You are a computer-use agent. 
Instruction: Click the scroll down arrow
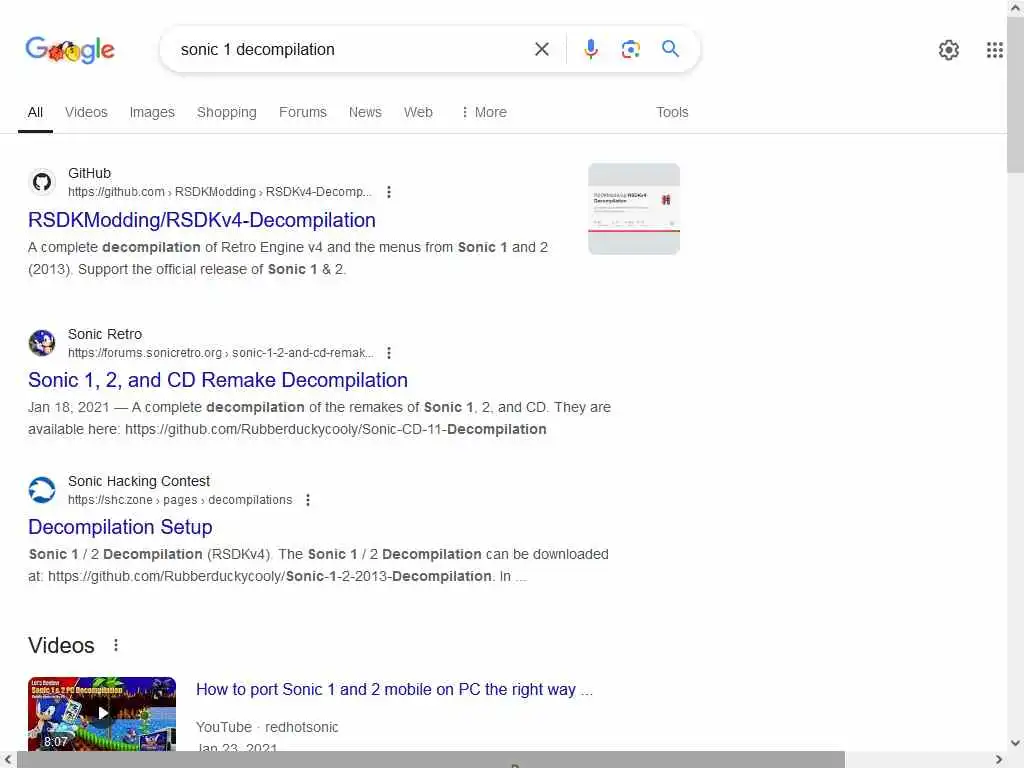click(1015, 743)
